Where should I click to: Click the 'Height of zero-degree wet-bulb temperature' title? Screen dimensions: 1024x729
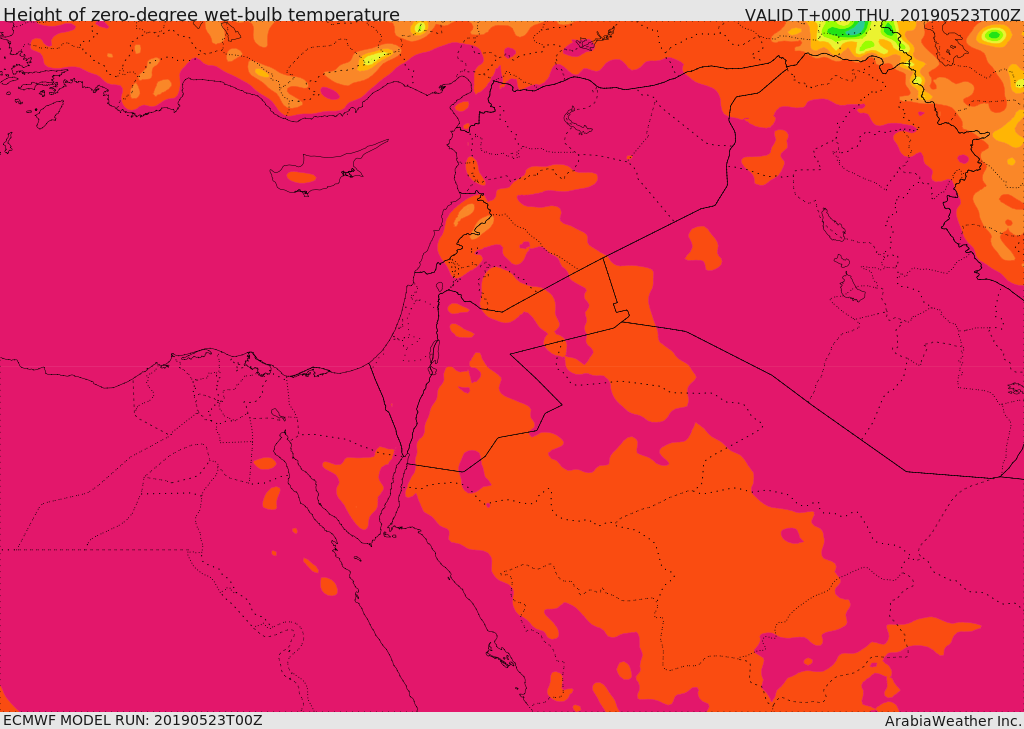[x=201, y=14]
